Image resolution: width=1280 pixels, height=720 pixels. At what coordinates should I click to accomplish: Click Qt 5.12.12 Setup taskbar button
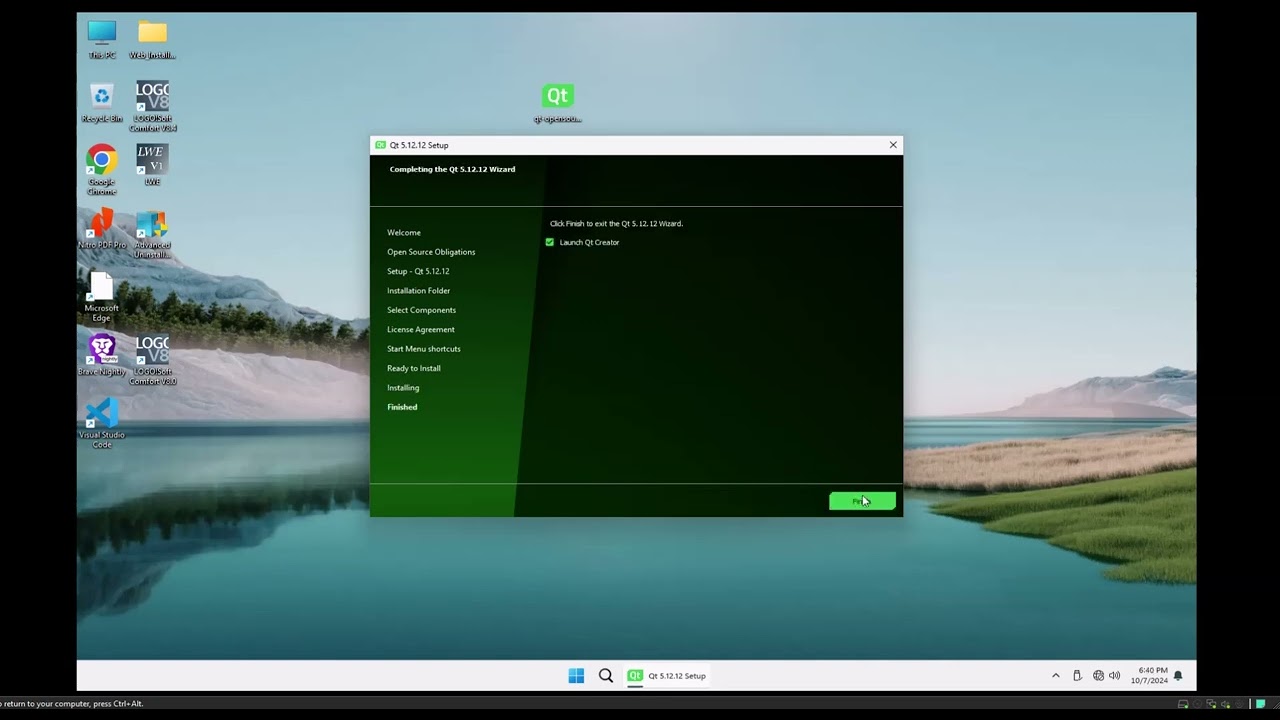tap(666, 676)
